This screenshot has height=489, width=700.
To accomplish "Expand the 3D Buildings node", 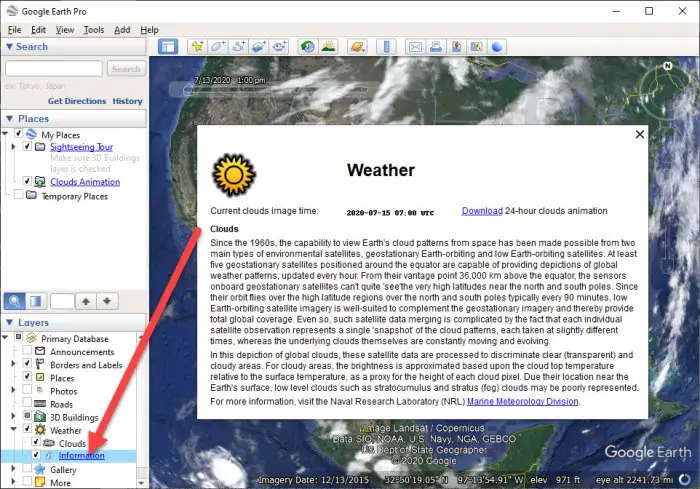I will point(13,416).
